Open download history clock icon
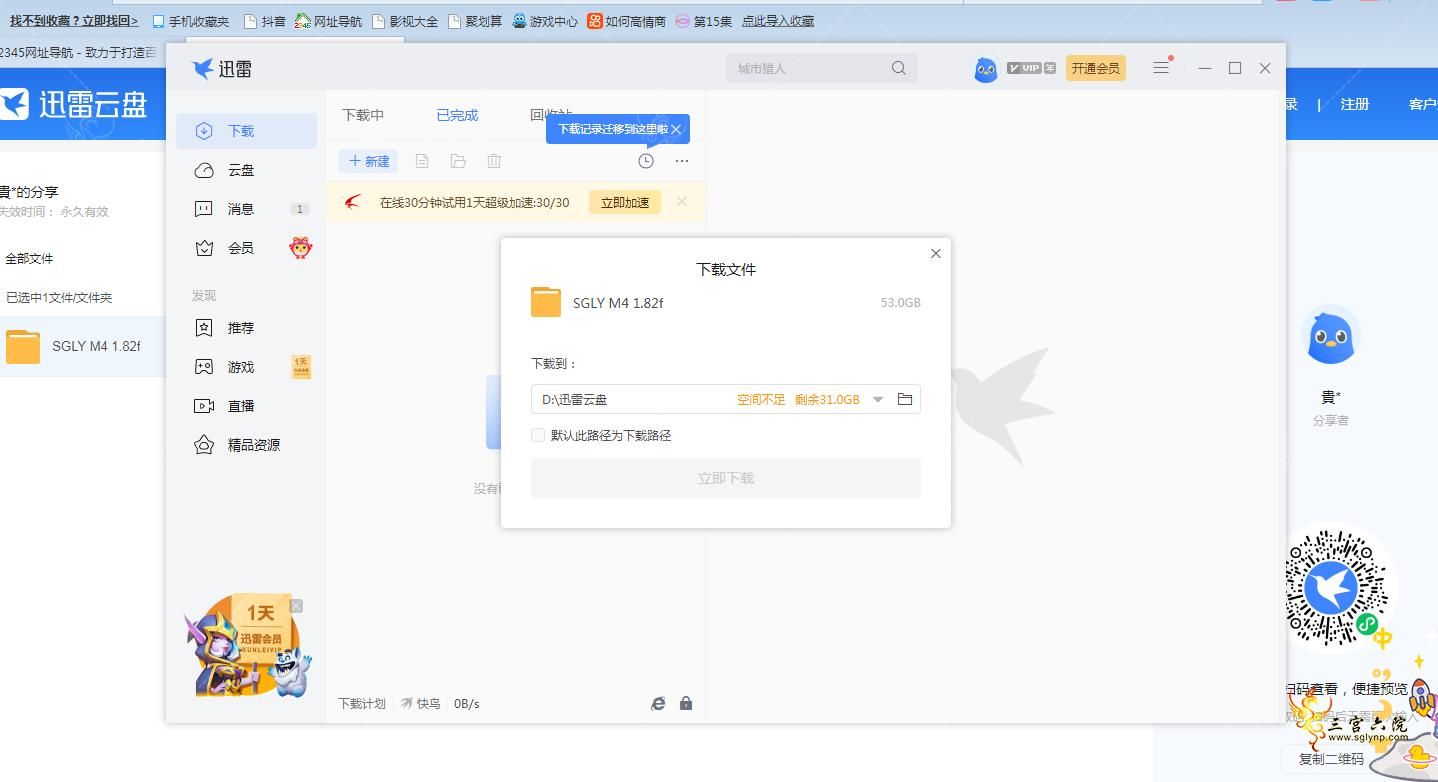 tap(646, 161)
